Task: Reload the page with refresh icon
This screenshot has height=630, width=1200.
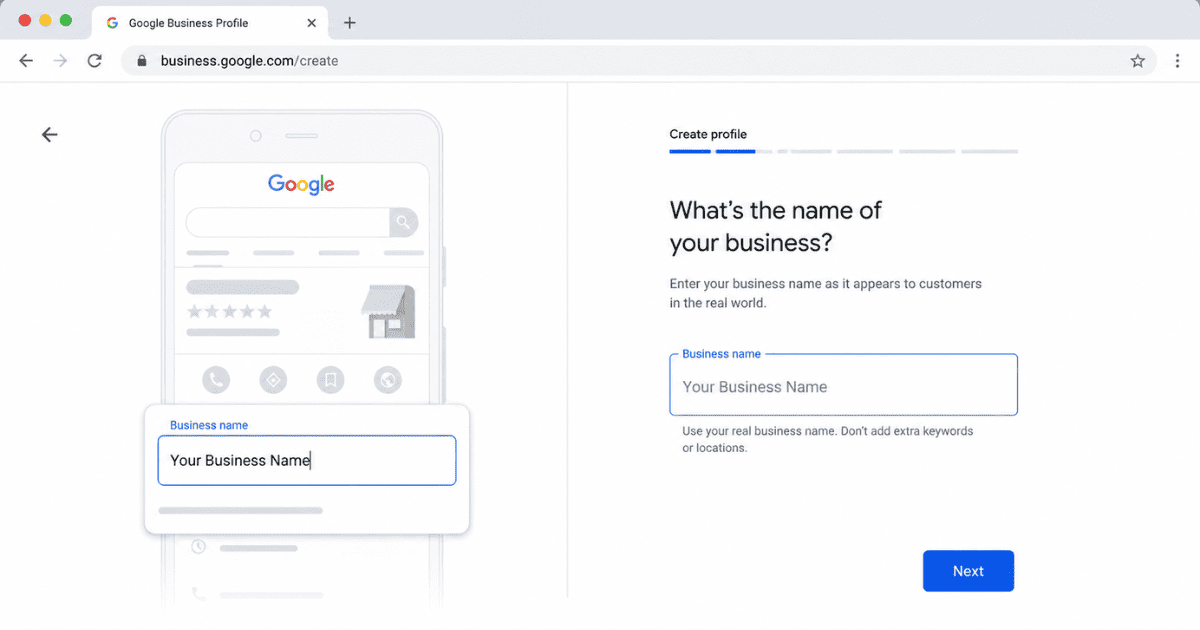Action: (x=95, y=61)
